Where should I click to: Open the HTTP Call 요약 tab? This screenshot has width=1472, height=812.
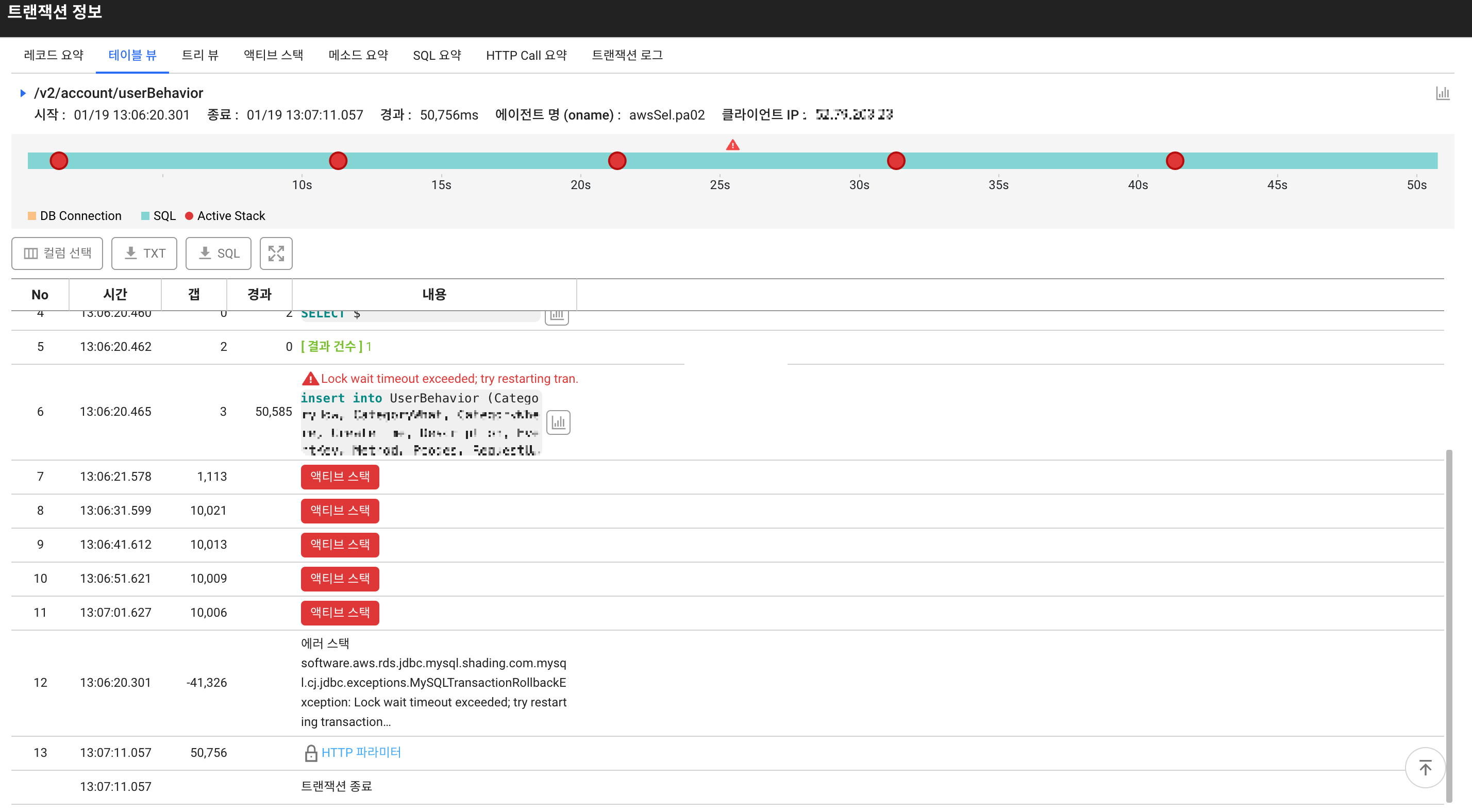526,56
